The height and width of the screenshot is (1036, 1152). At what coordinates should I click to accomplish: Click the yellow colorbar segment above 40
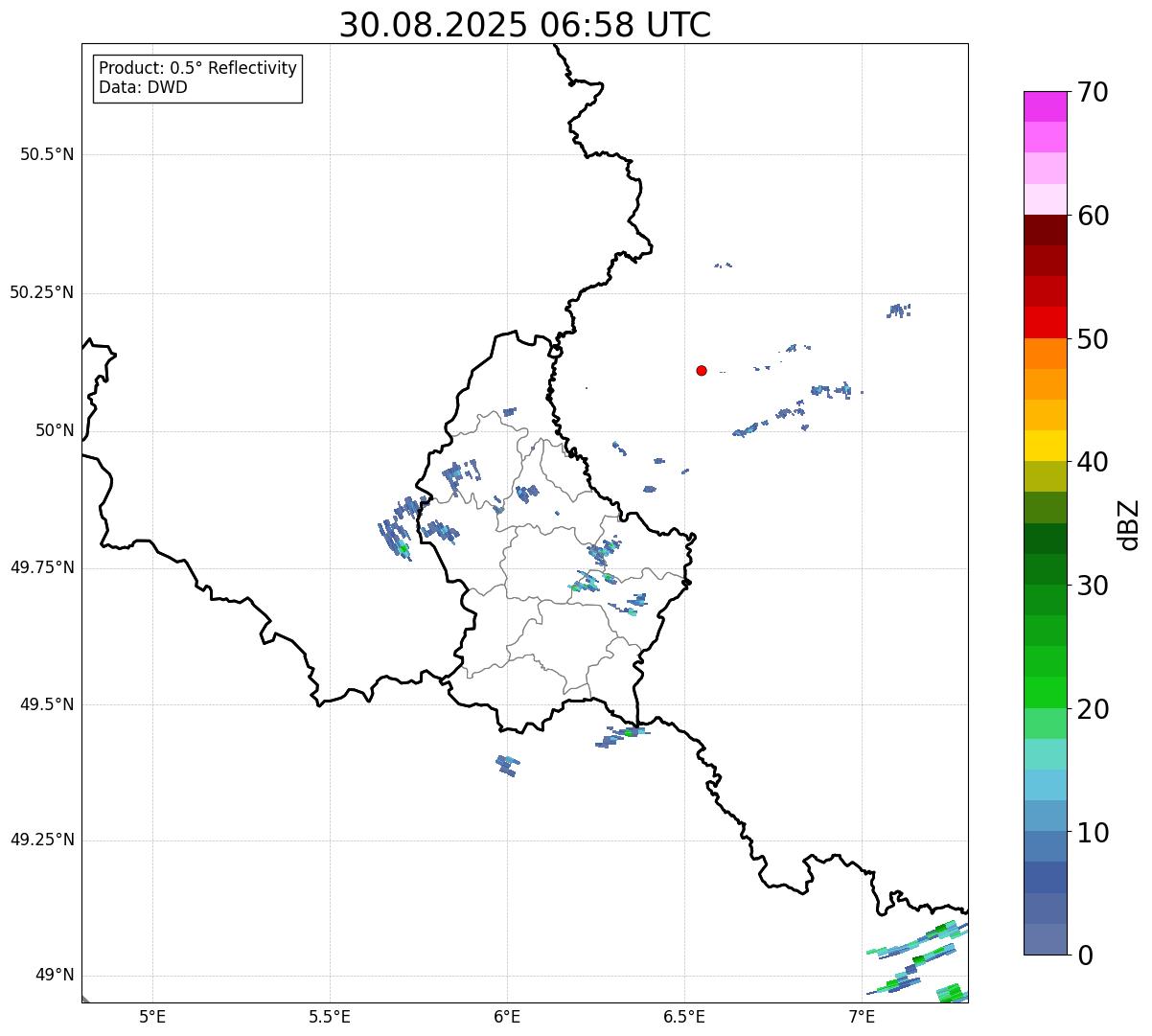1046,446
